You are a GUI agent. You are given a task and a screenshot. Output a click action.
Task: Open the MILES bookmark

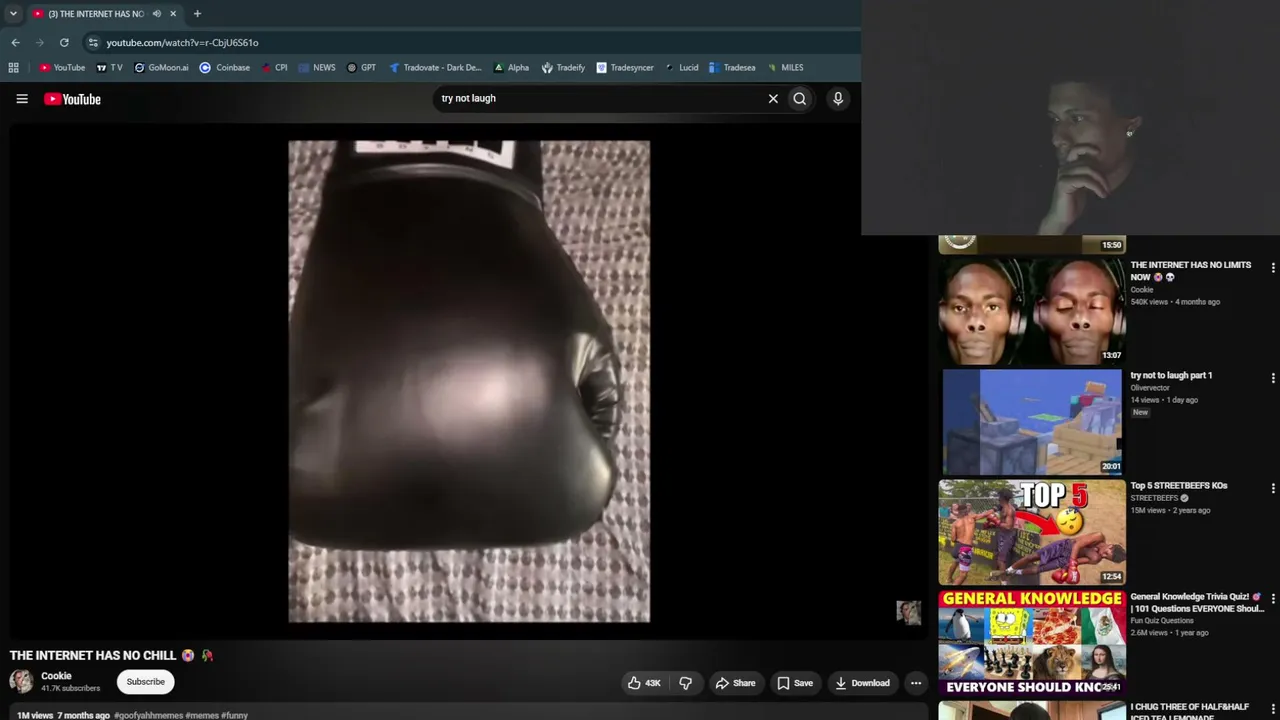[785, 68]
